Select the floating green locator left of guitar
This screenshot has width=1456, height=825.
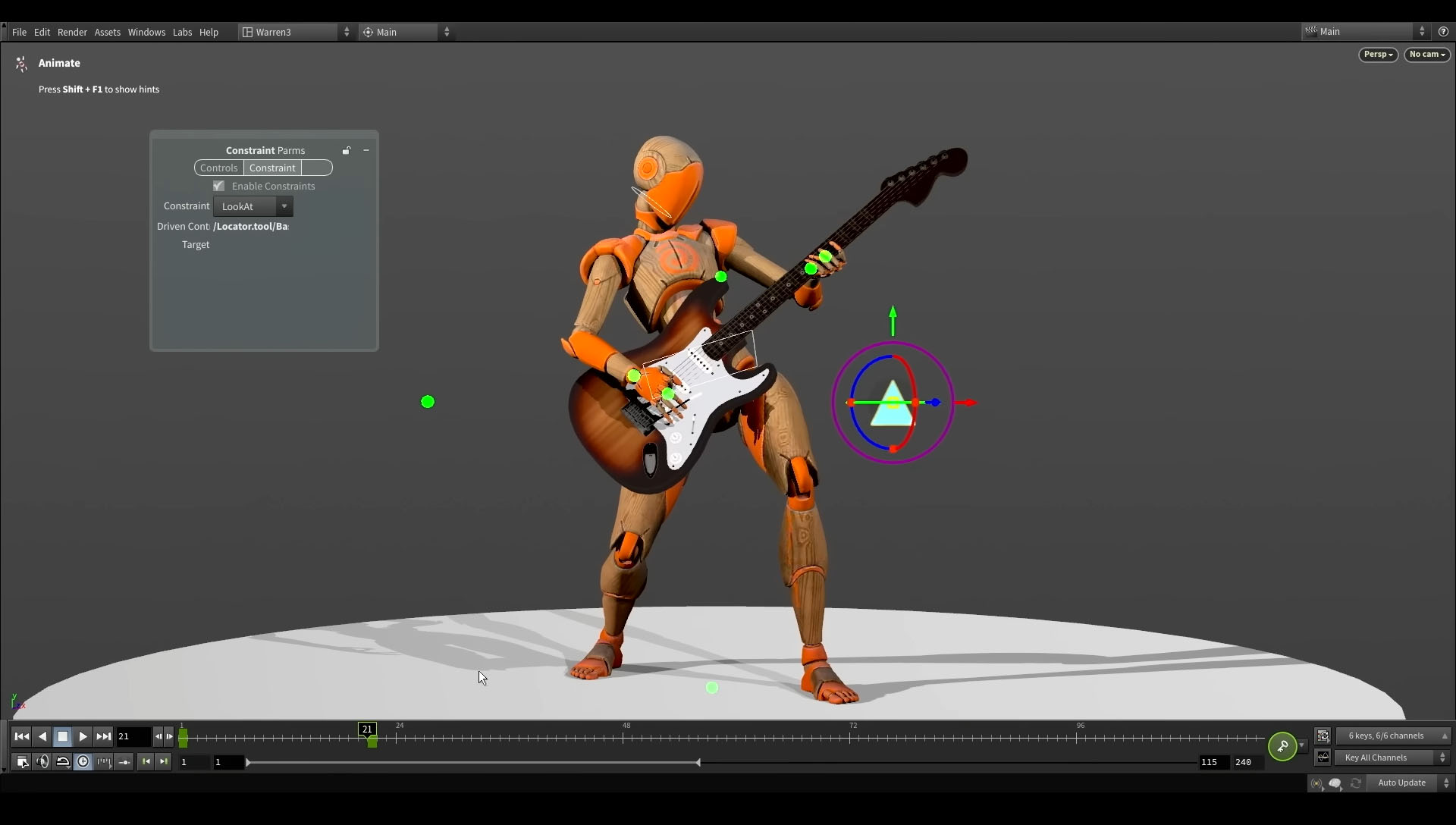[x=428, y=402]
